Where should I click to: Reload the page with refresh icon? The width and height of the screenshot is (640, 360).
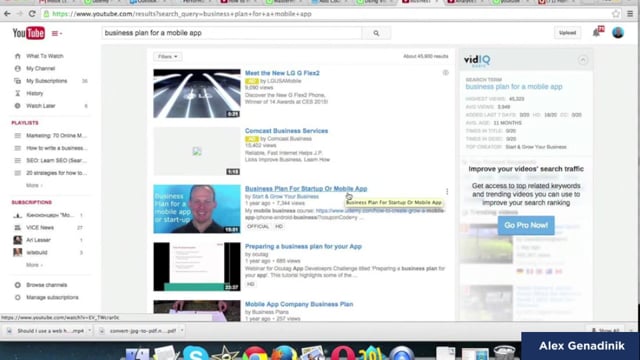pyautogui.click(x=32, y=14)
